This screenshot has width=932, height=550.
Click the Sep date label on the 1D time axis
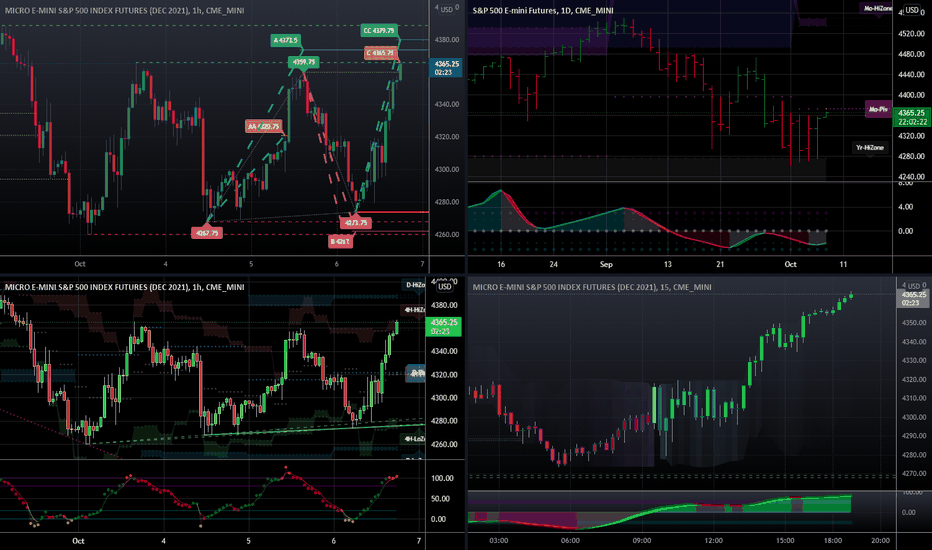[606, 264]
